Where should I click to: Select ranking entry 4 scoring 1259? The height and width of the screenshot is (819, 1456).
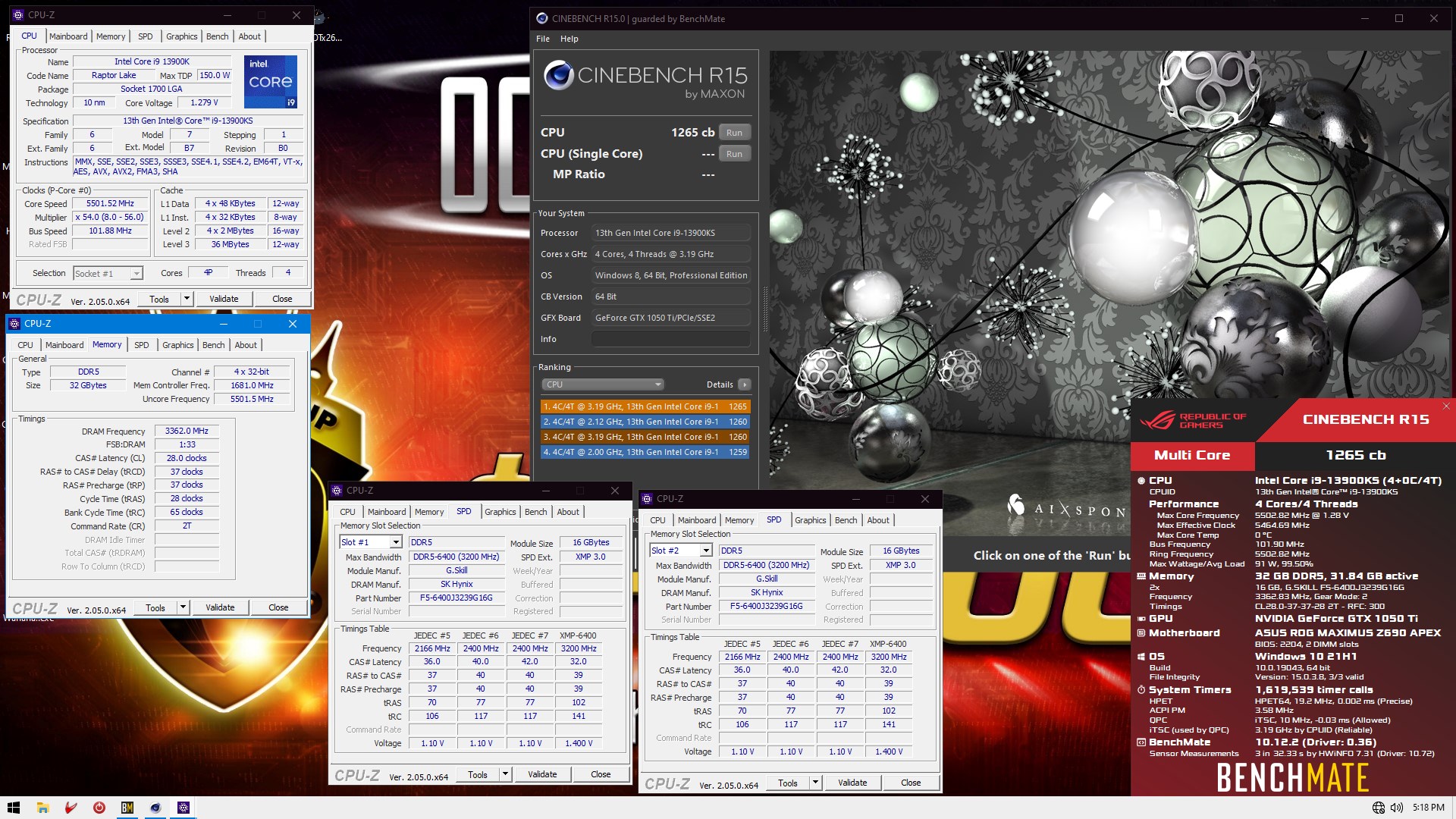[645, 452]
